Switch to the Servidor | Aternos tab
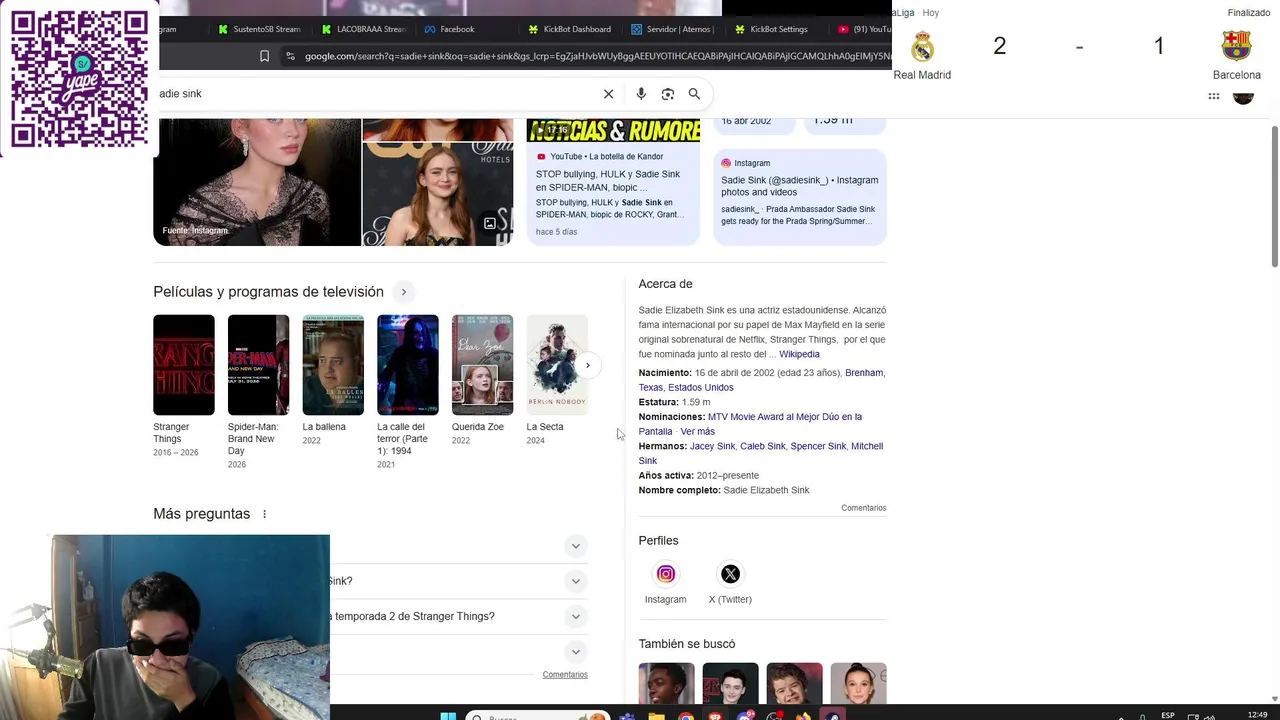This screenshot has width=1280, height=720. pyautogui.click(x=672, y=30)
